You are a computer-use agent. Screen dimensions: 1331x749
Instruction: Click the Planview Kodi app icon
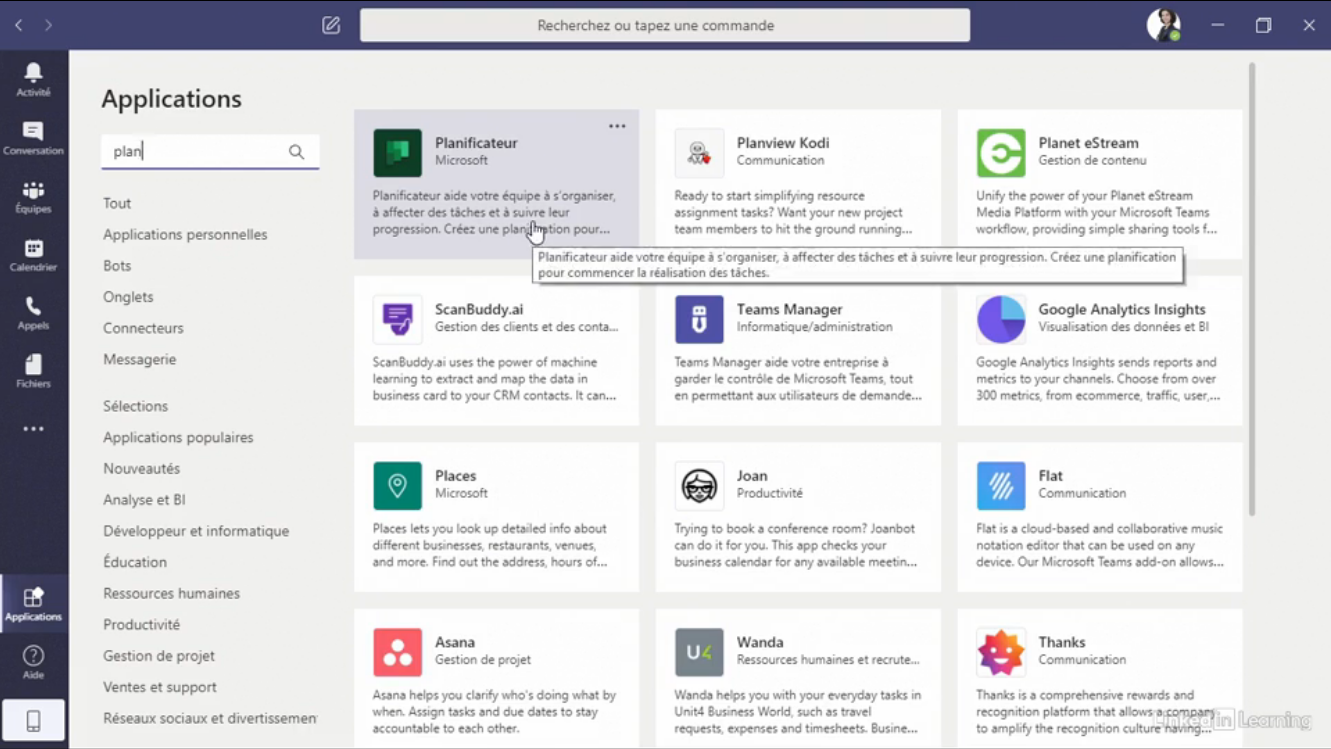click(x=699, y=153)
